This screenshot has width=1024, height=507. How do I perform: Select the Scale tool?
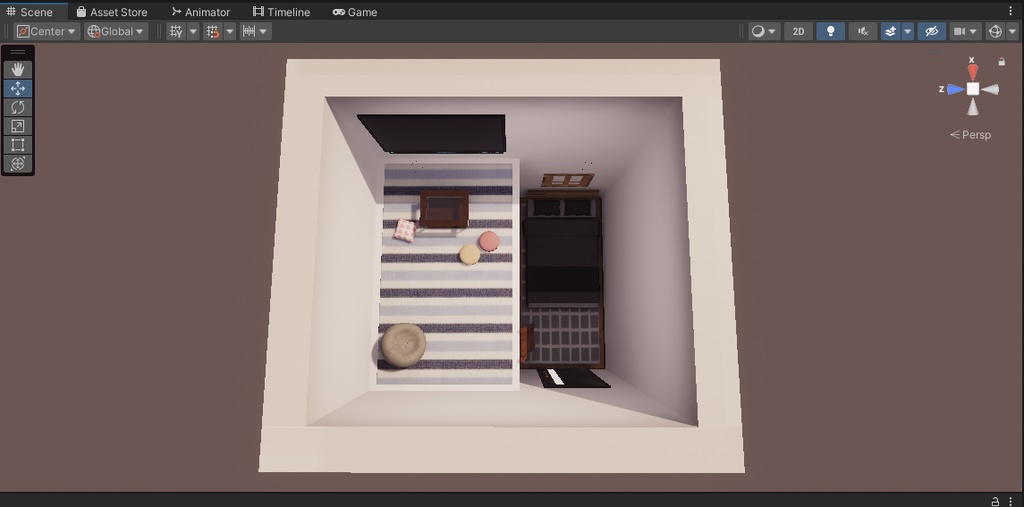(18, 126)
